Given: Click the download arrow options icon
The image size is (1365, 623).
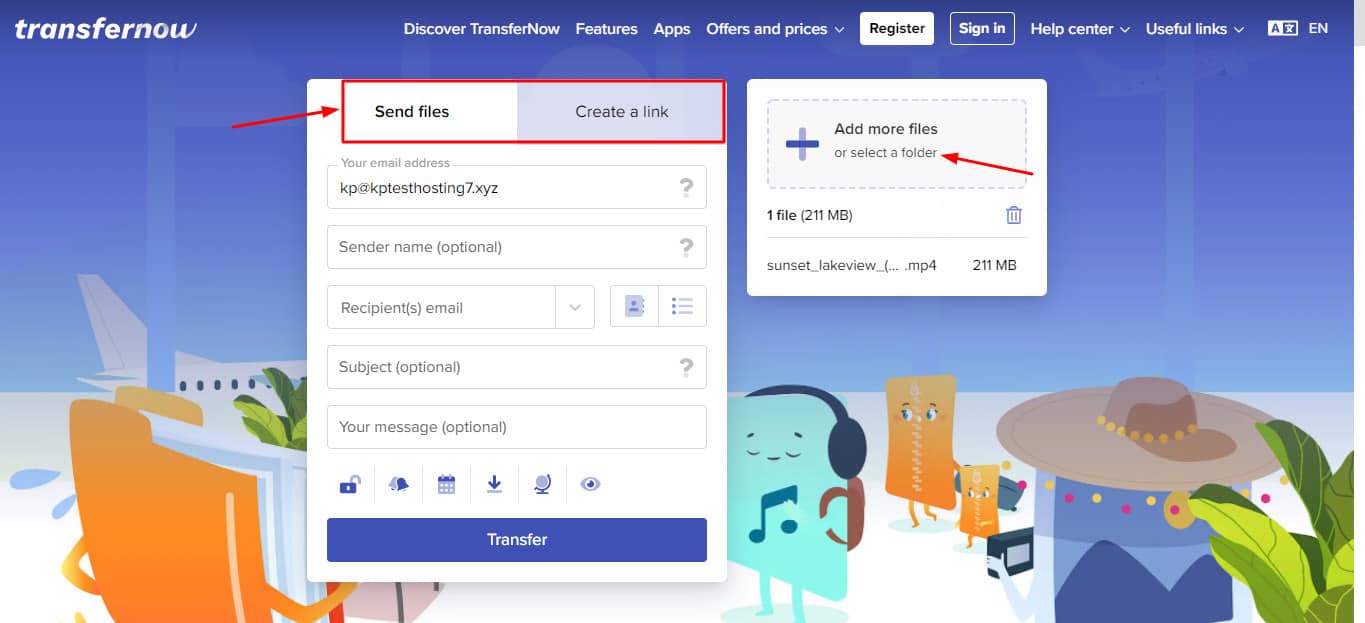Looking at the screenshot, I should click(494, 485).
